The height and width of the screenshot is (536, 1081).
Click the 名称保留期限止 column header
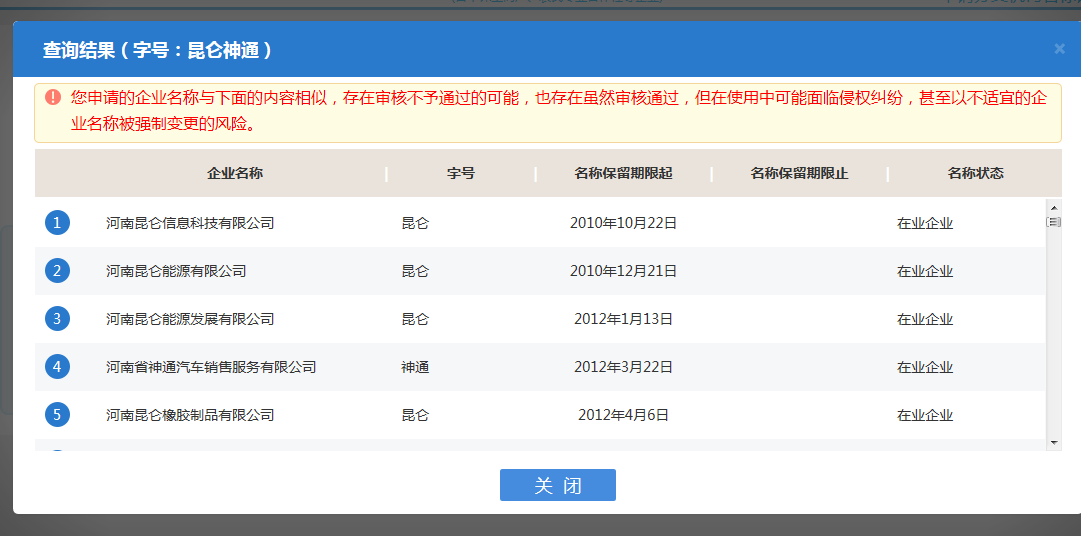(x=799, y=173)
